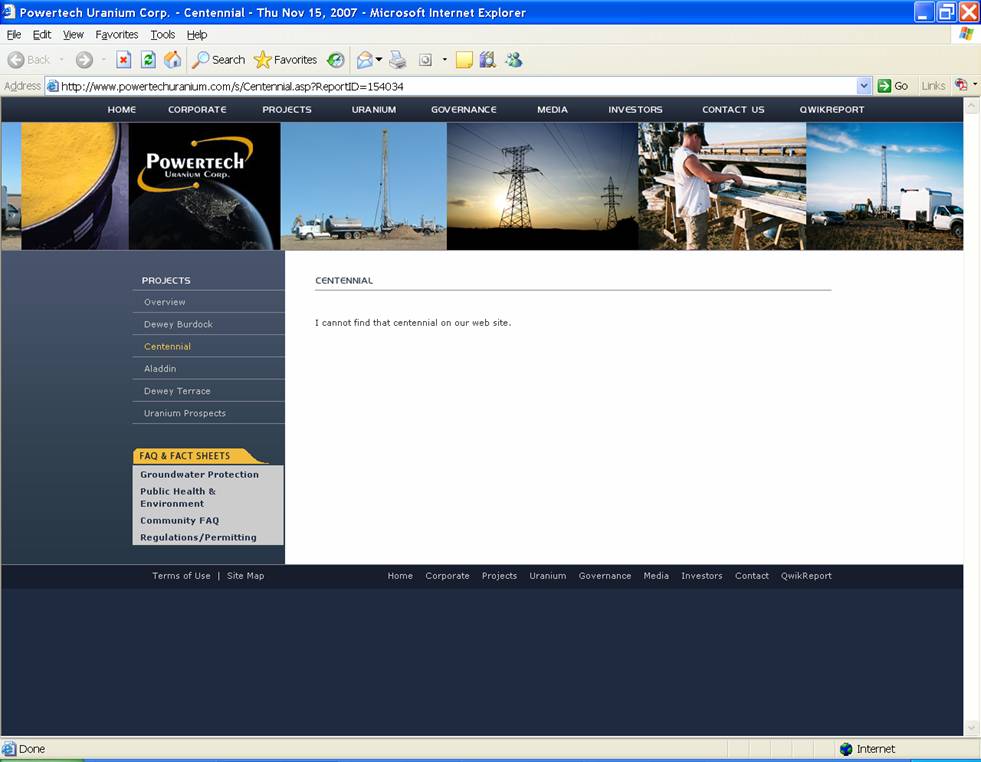This screenshot has width=981, height=762.
Task: Open the Edit button dropdown arrow
Action: (x=445, y=60)
